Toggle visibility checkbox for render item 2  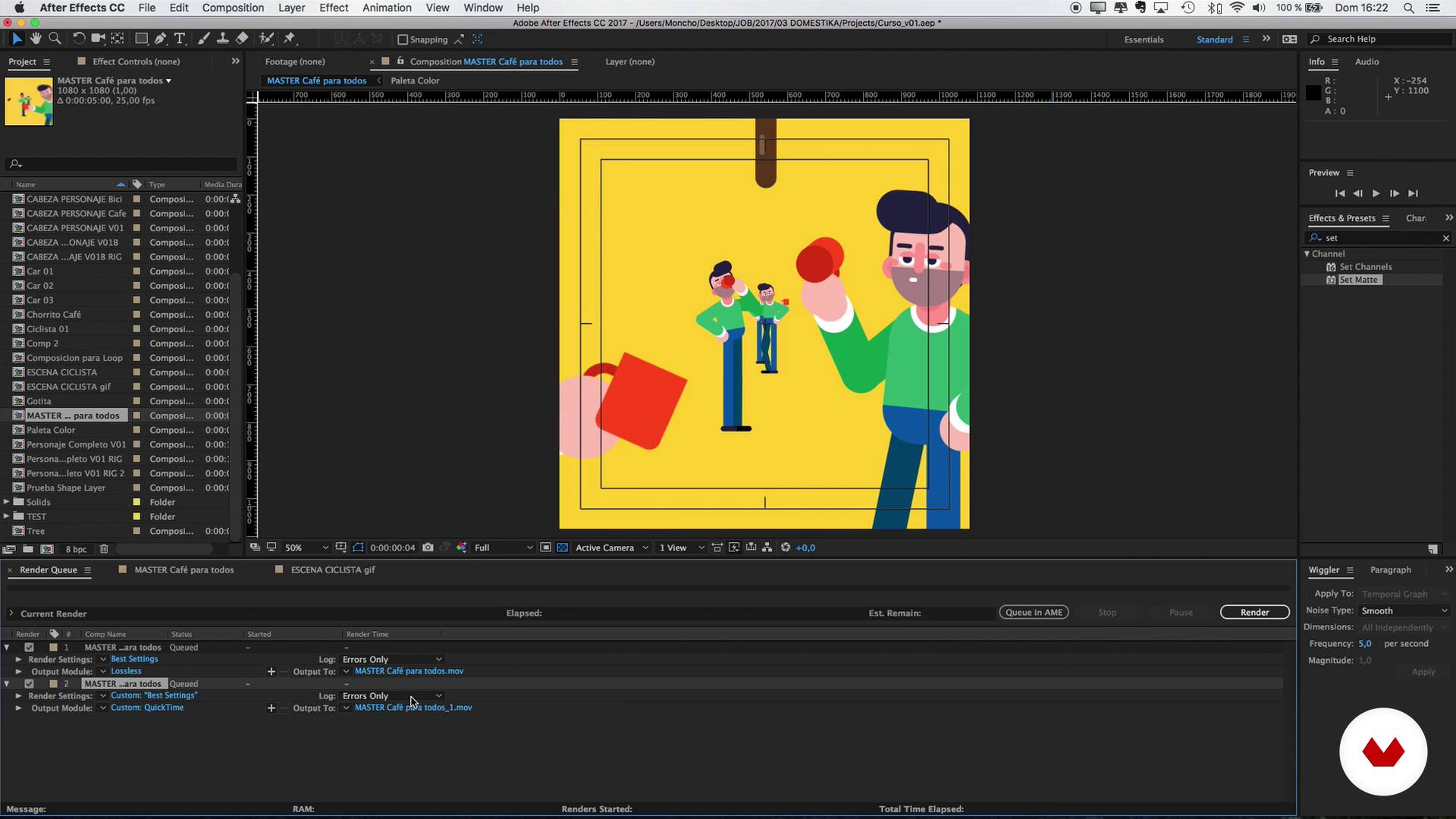[28, 683]
